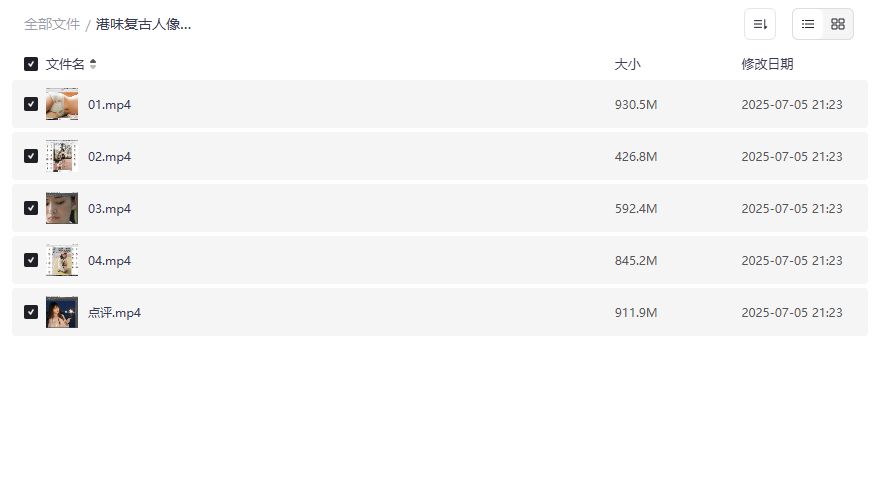Deselect the 03.mp4 checkbox
This screenshot has width=878, height=495.
point(31,208)
